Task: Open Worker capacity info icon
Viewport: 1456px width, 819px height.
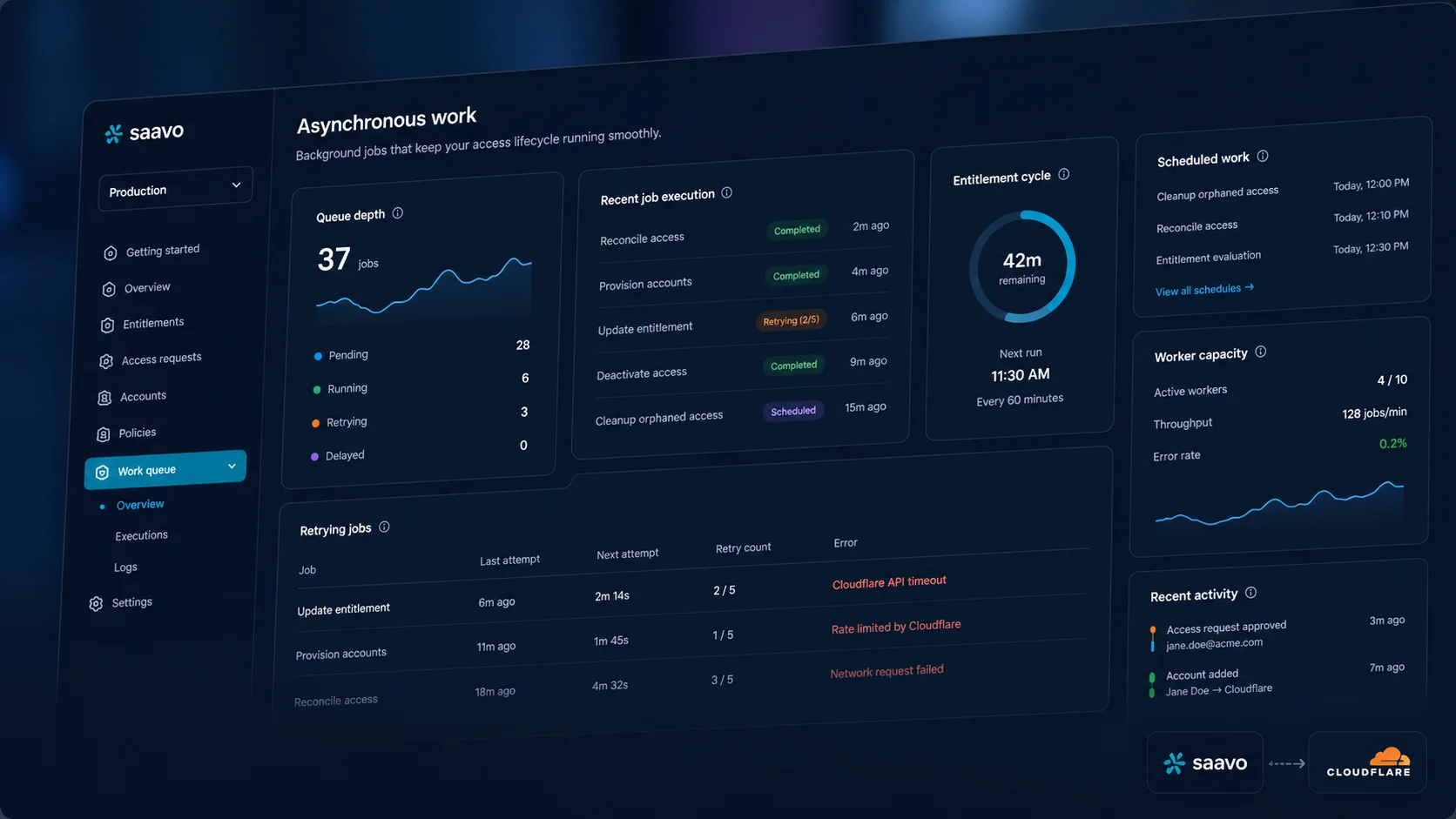Action: (1261, 352)
